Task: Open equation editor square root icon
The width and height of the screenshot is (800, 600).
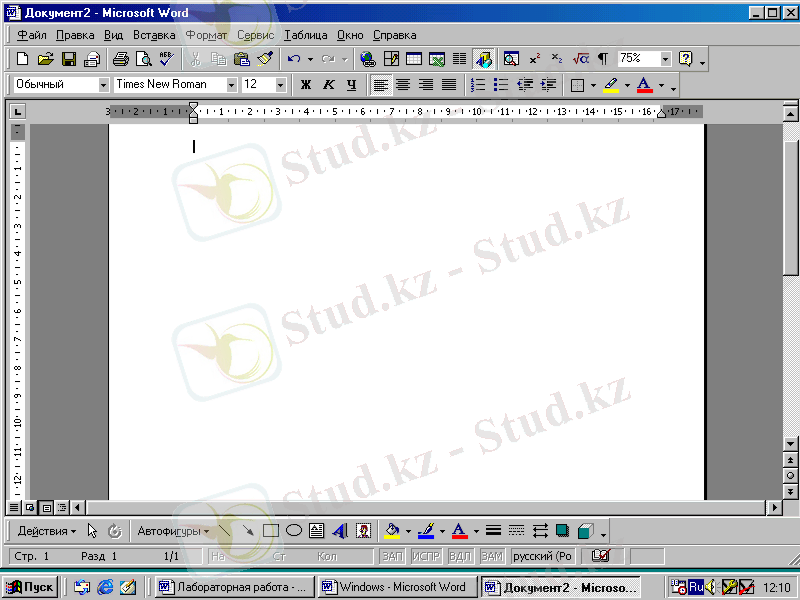Action: pyautogui.click(x=580, y=59)
